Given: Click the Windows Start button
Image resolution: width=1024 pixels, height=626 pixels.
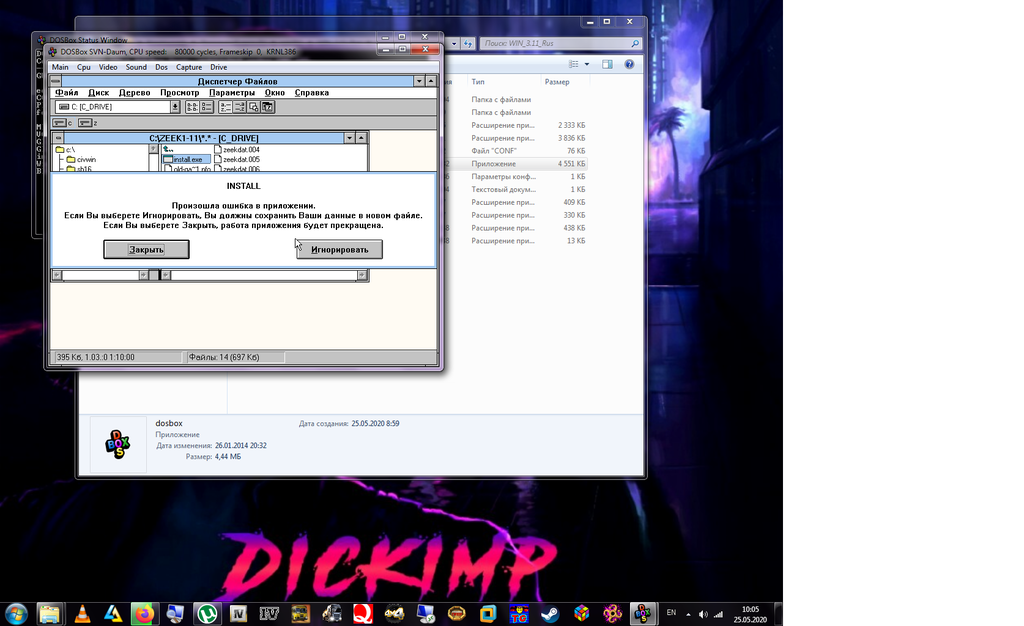Looking at the screenshot, I should (17, 614).
